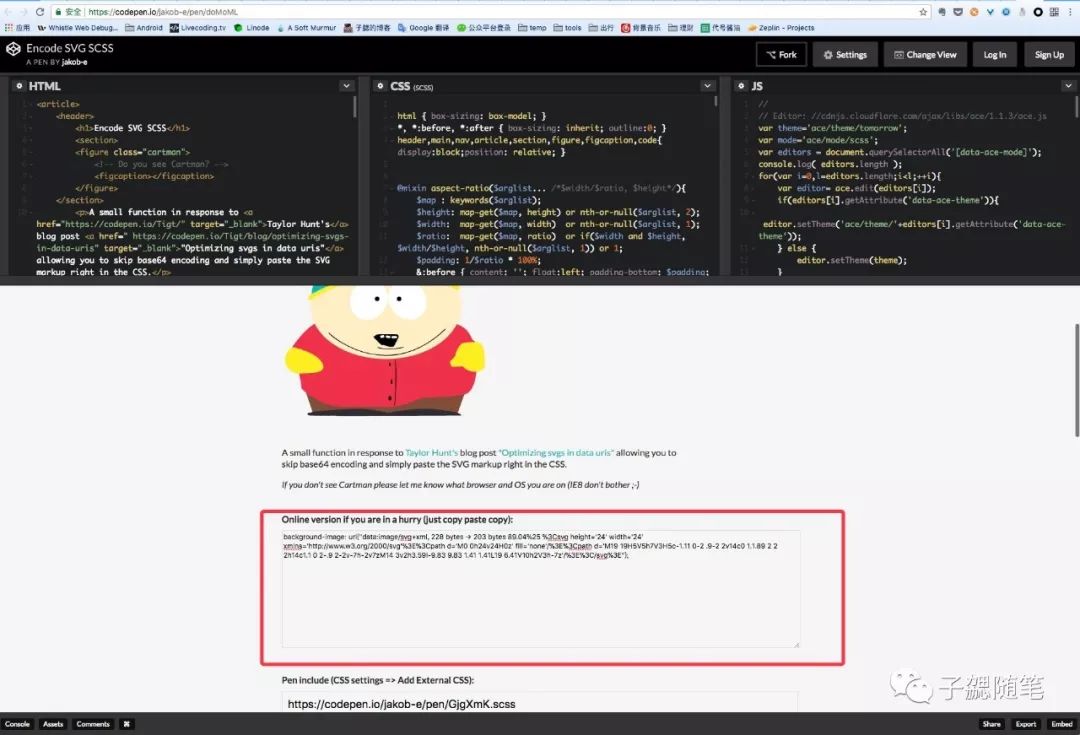The height and width of the screenshot is (735, 1080).
Task: Click the 'Online version if you are in a hurry' heading
Action: 397,519
